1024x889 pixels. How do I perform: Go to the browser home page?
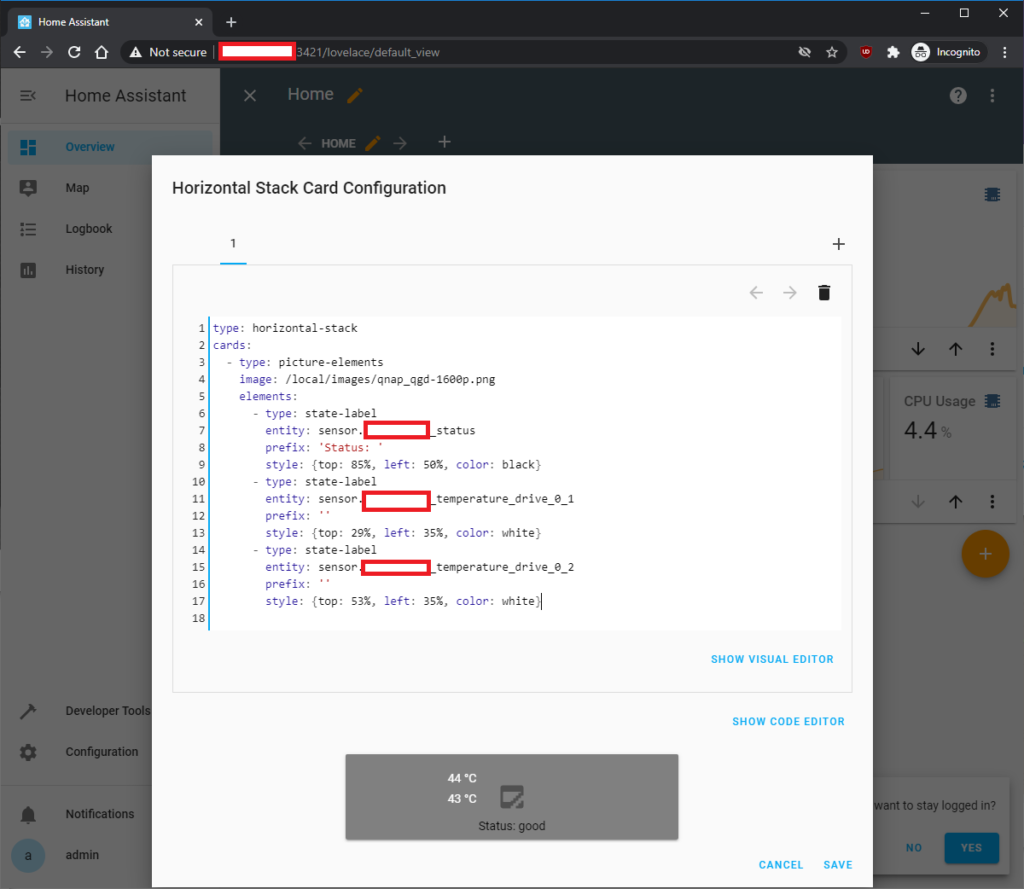pyautogui.click(x=101, y=52)
